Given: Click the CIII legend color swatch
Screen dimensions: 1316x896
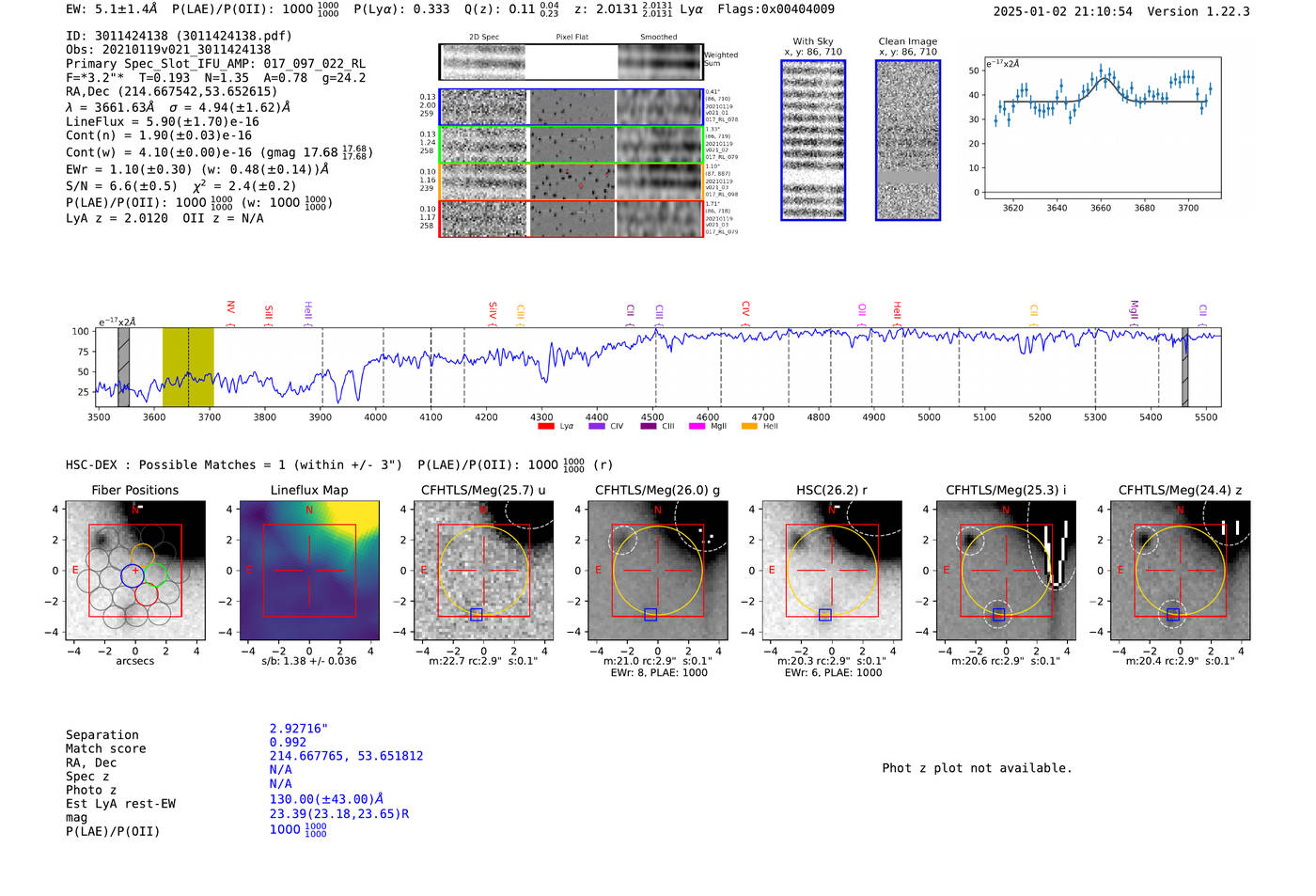Looking at the screenshot, I should point(649,427).
